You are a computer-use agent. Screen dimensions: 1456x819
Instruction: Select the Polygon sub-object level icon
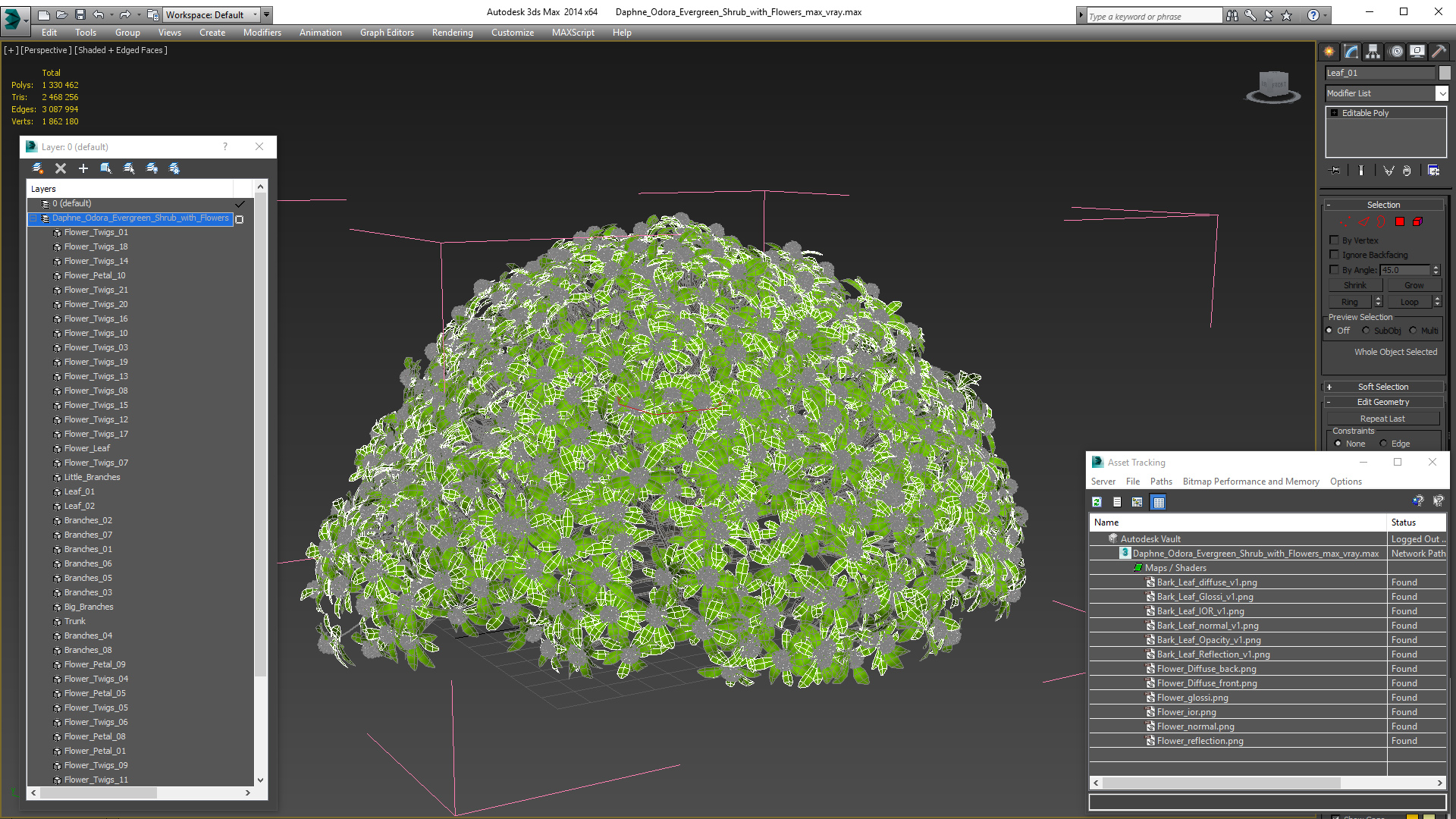(x=1400, y=222)
